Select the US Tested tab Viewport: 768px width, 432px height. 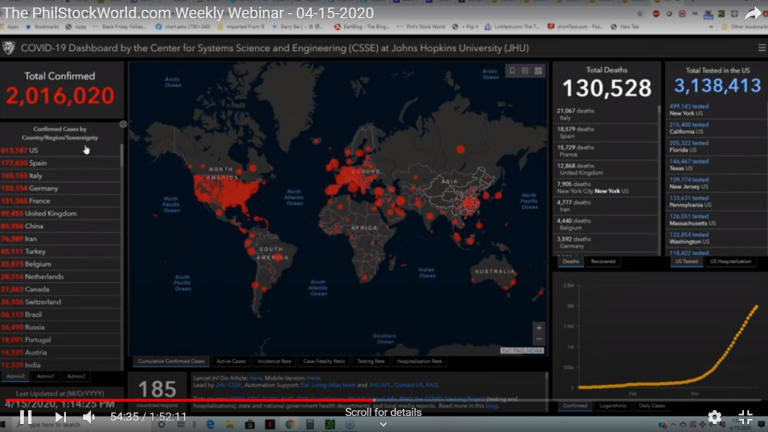[x=686, y=262]
